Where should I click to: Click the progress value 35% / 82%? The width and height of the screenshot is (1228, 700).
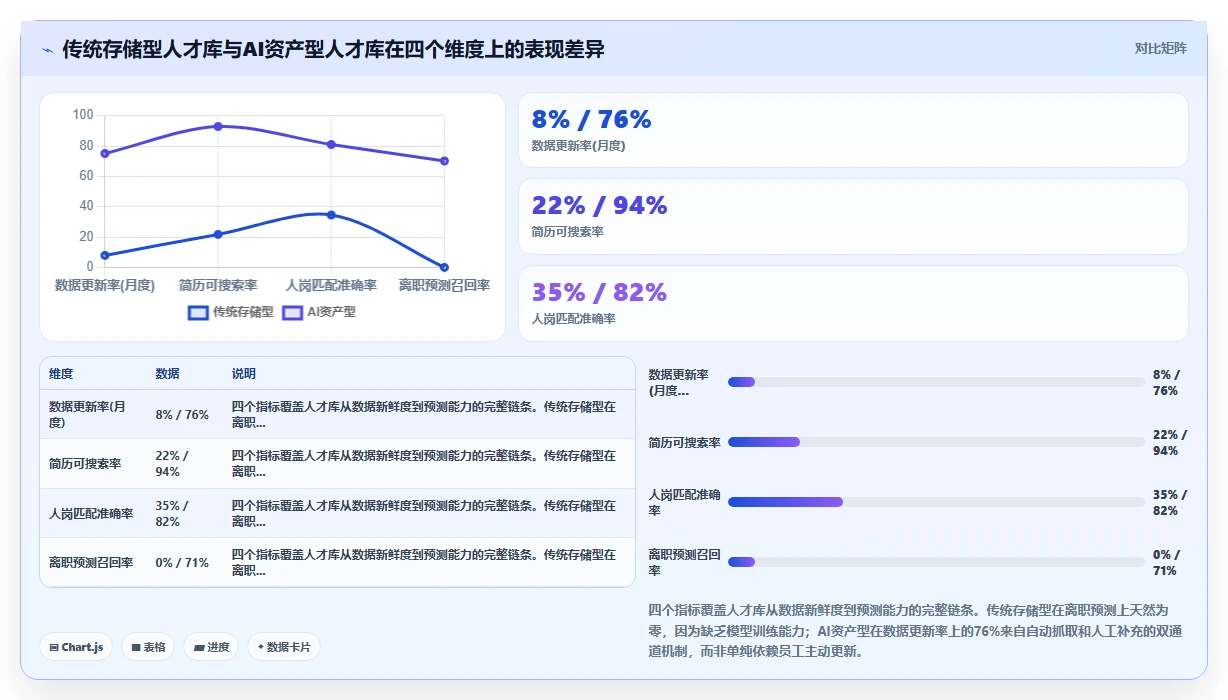pos(1170,503)
